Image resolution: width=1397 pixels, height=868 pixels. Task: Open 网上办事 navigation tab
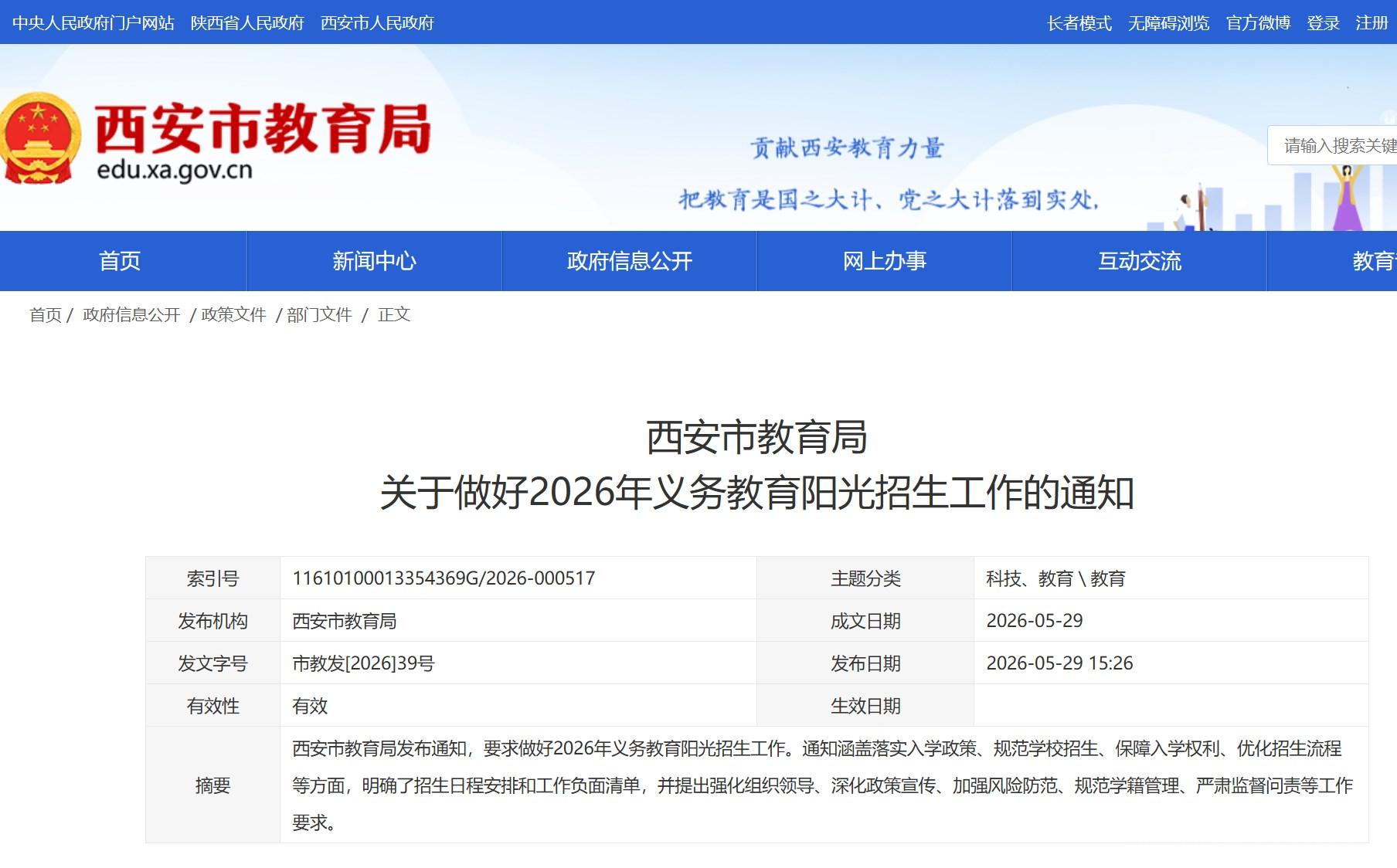point(885,261)
